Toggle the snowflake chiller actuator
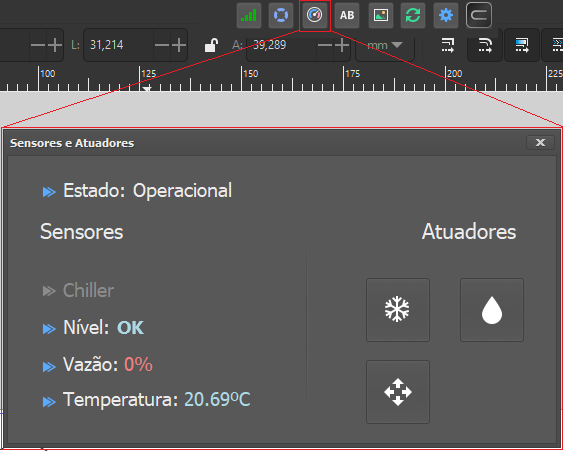Viewport: 563px width, 451px height. [398, 310]
